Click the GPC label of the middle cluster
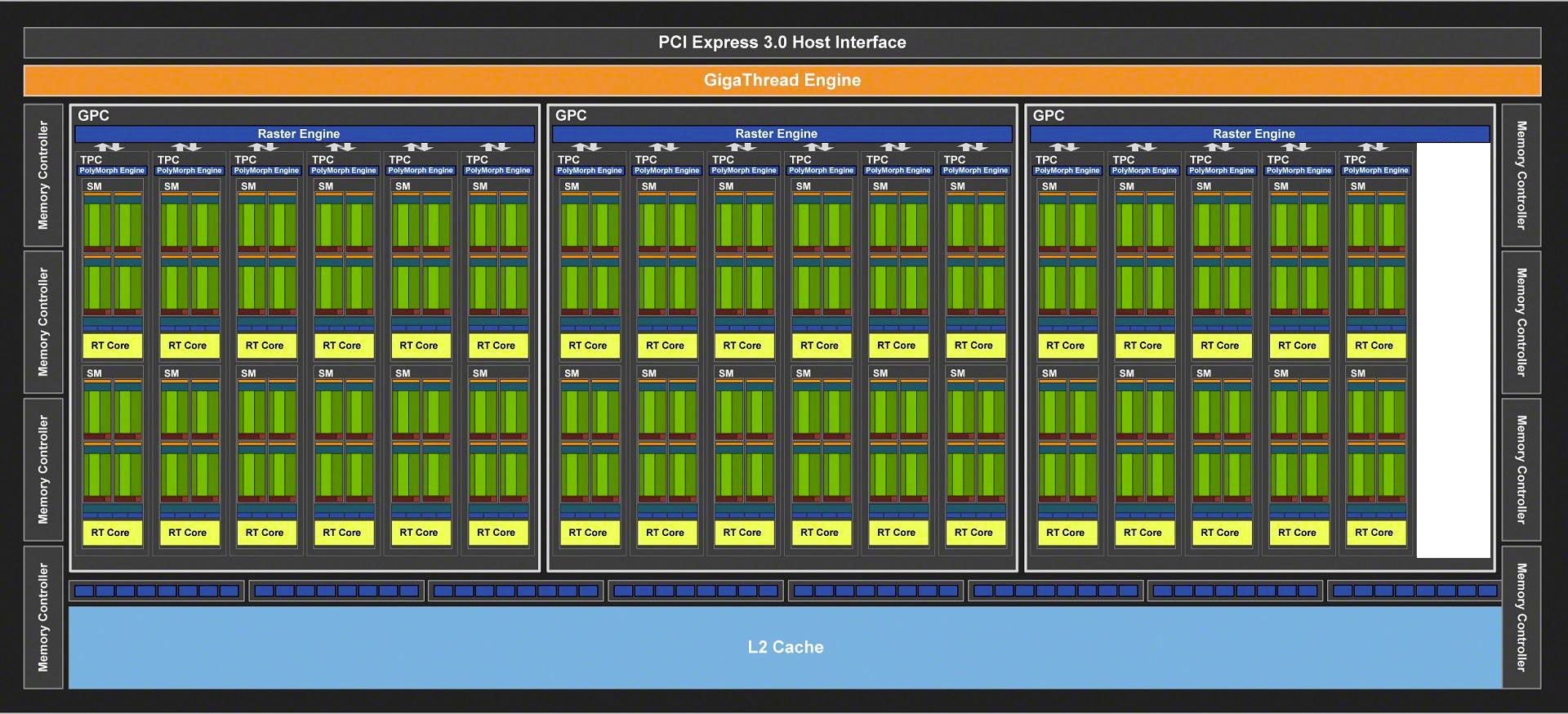 click(x=571, y=116)
